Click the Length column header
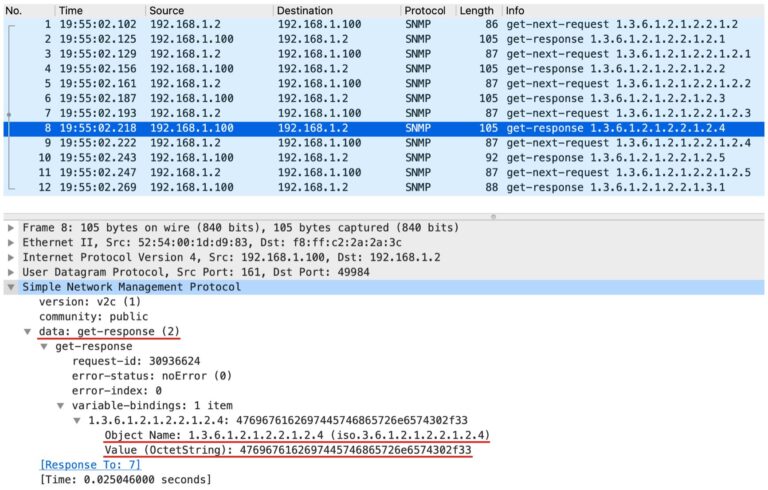Screen dimensions: 768x490 pos(476,10)
